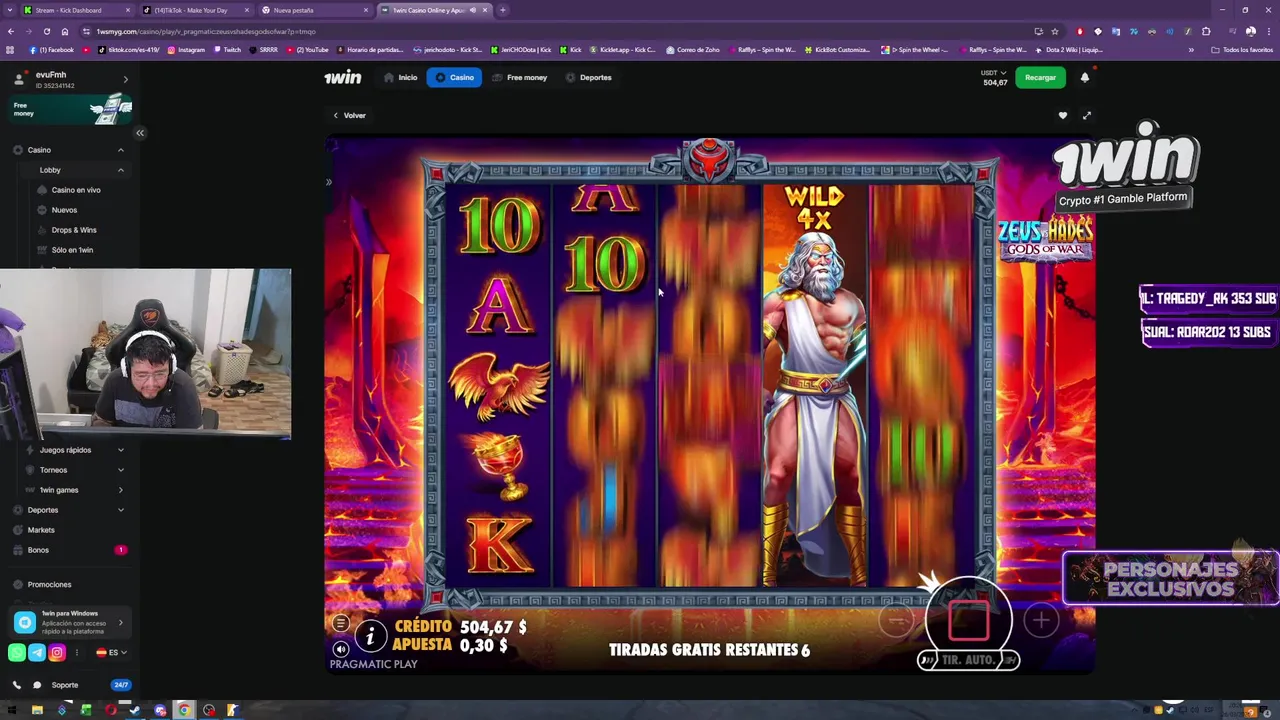Open the Extensions puzzle icon
The image size is (1280, 720).
1206,31
